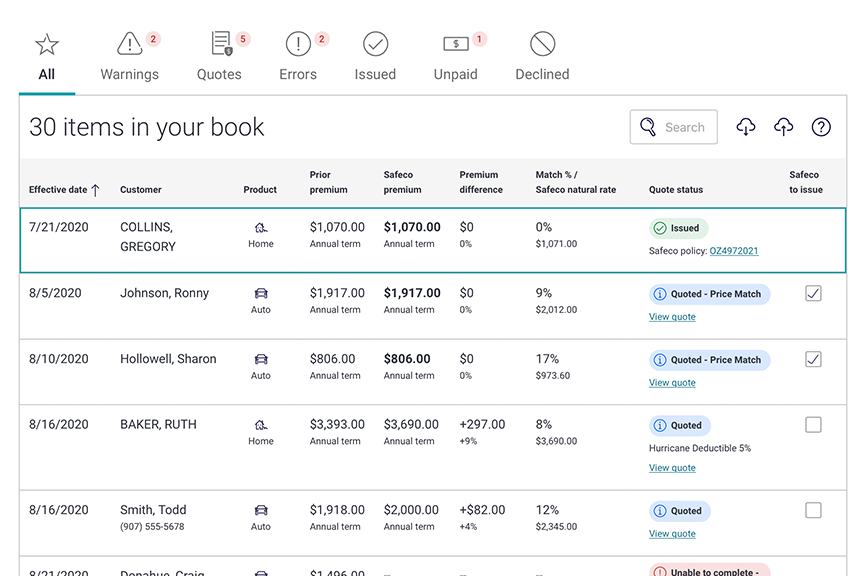
Task: Click Quoted - Price Match badge for Hollowell
Action: point(709,360)
